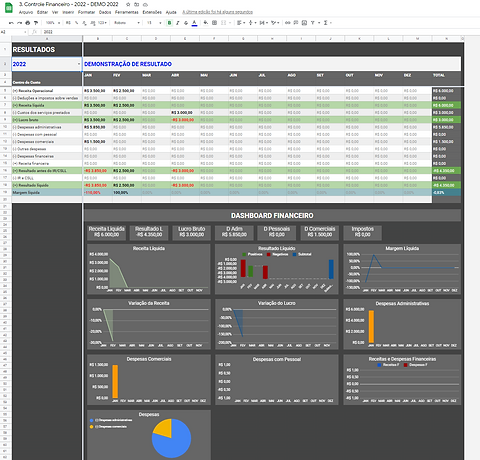Open the Editar menu
Viewport: 480px width, 460px height.
coord(42,12)
